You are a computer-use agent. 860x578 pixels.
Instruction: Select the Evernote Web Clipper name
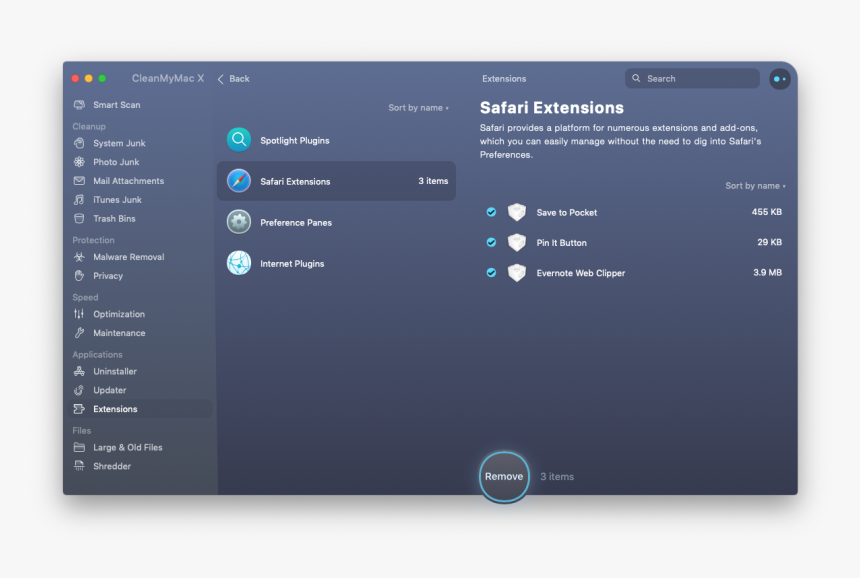click(x=580, y=273)
